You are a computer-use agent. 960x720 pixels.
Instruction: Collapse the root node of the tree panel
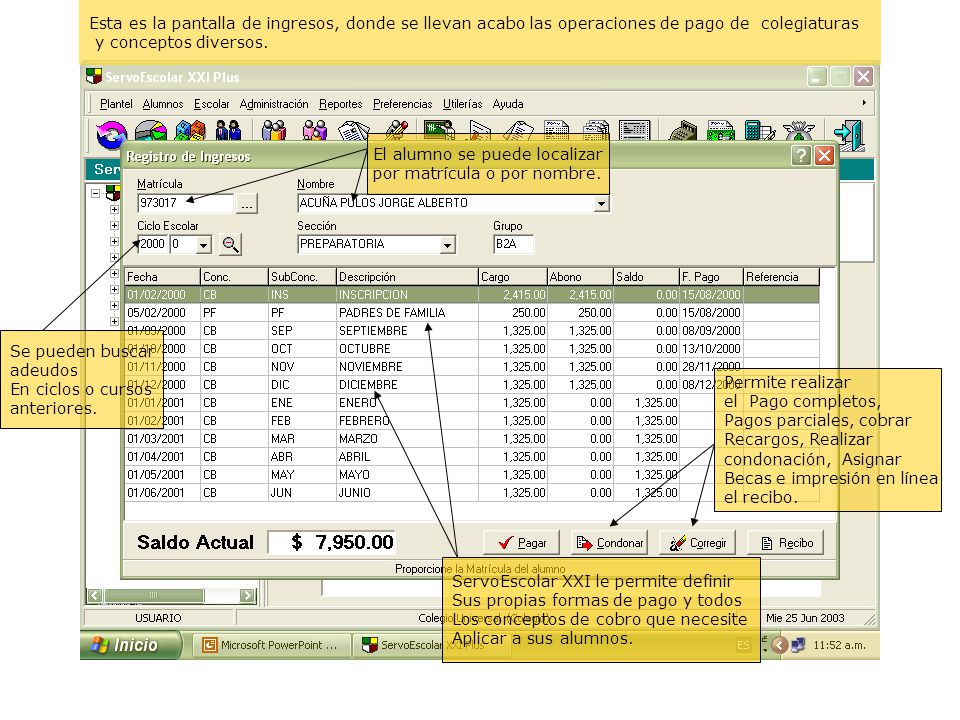[96, 193]
